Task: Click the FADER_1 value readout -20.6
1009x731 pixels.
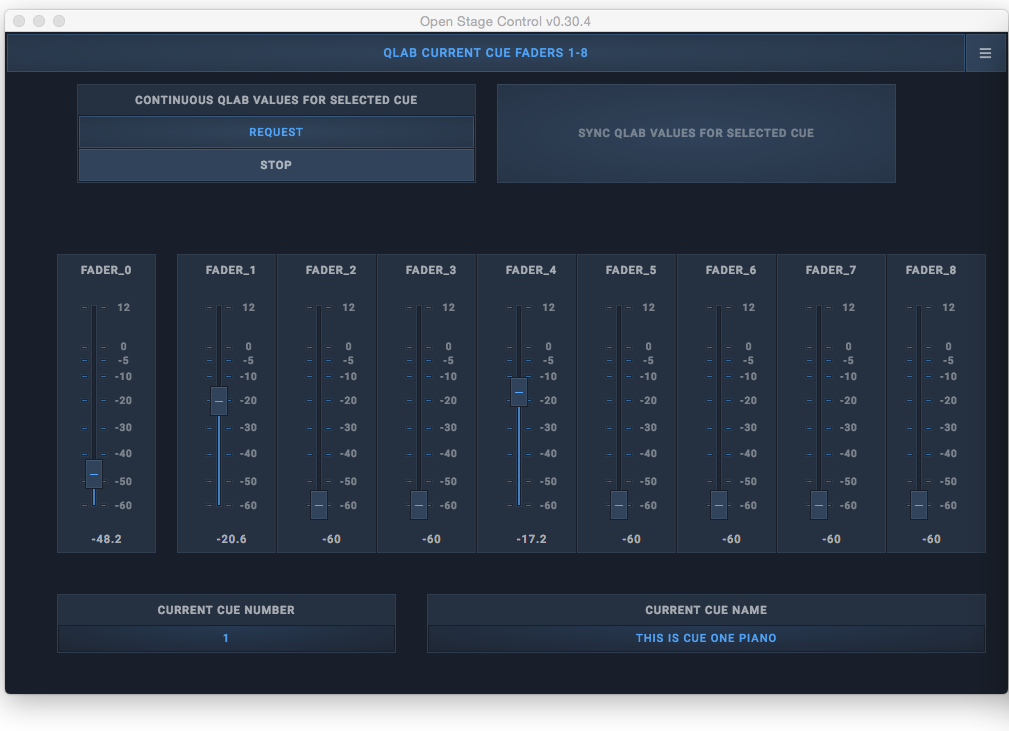Action: click(231, 539)
